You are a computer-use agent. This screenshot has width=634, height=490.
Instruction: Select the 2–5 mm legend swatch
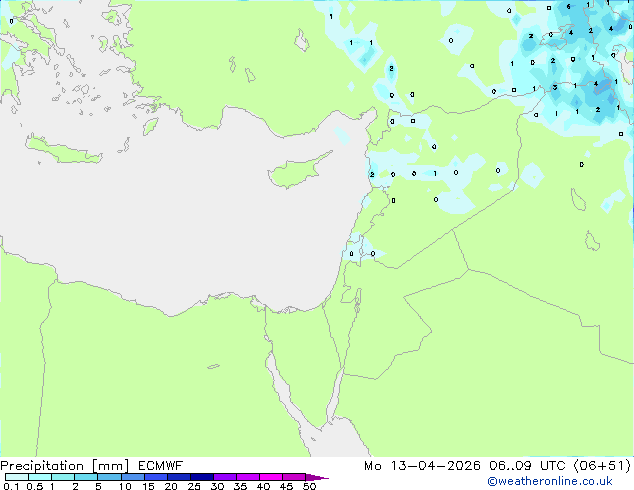86,477
